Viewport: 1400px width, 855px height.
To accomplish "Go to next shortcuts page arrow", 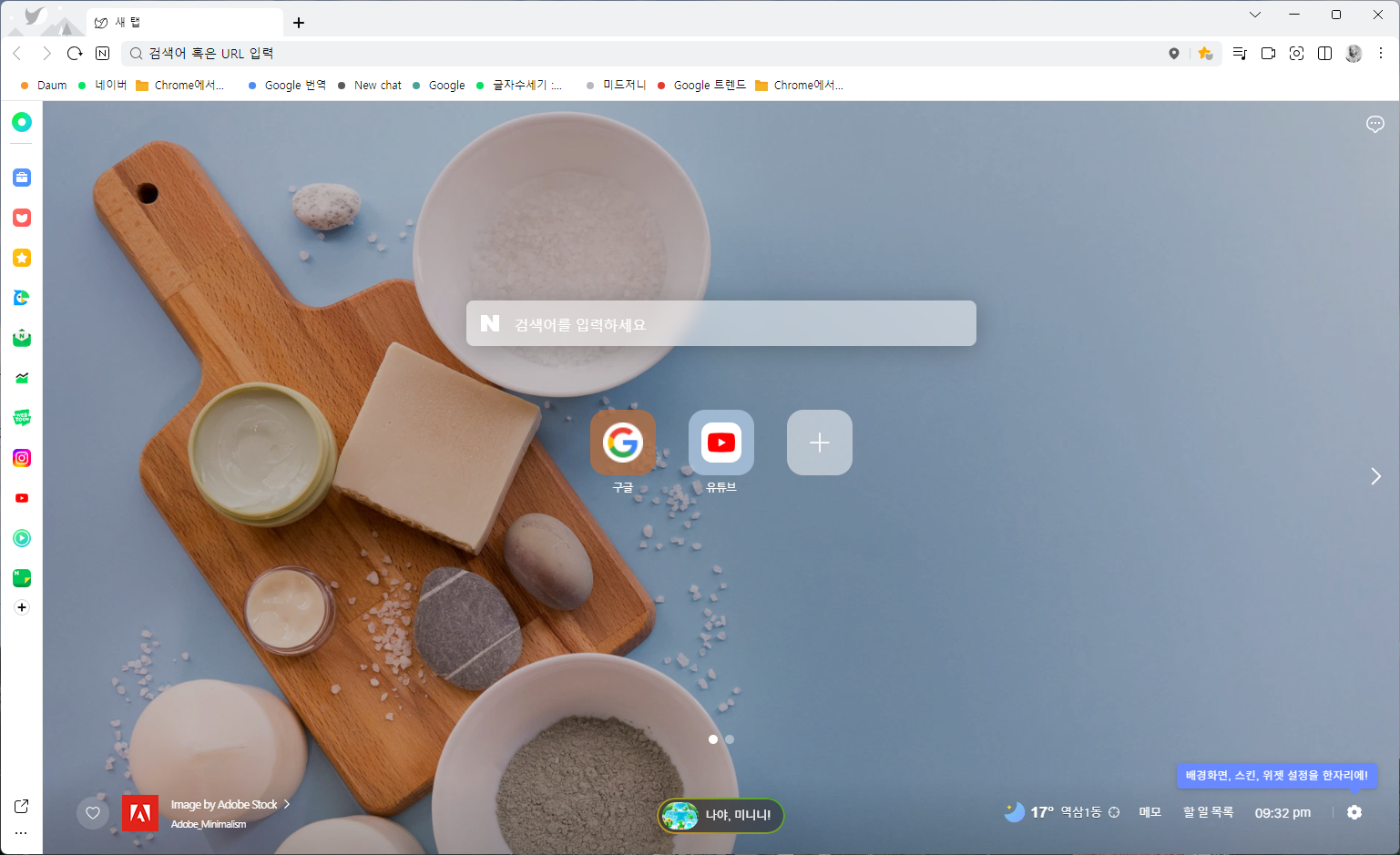I will (1375, 476).
